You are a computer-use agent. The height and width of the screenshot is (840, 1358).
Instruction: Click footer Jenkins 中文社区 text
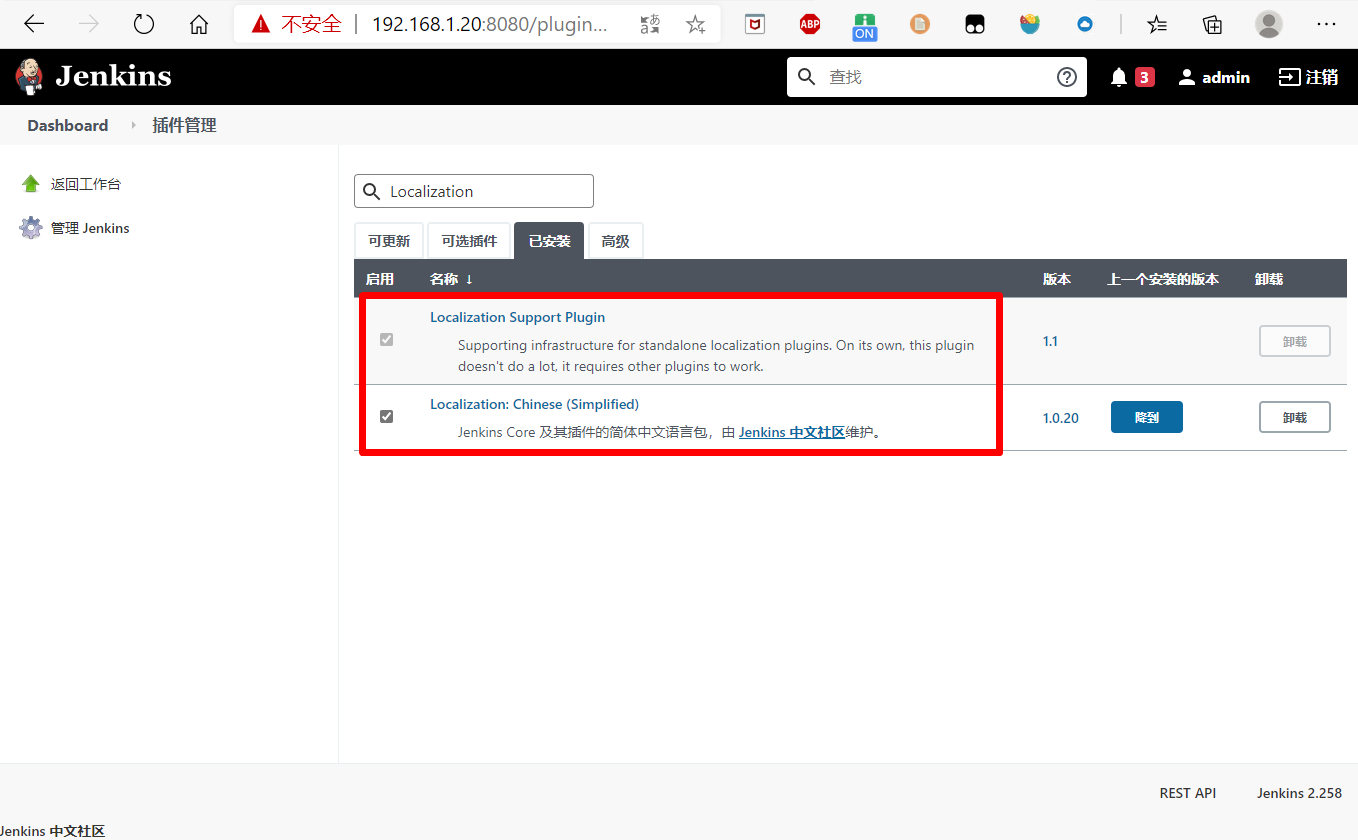(52, 831)
